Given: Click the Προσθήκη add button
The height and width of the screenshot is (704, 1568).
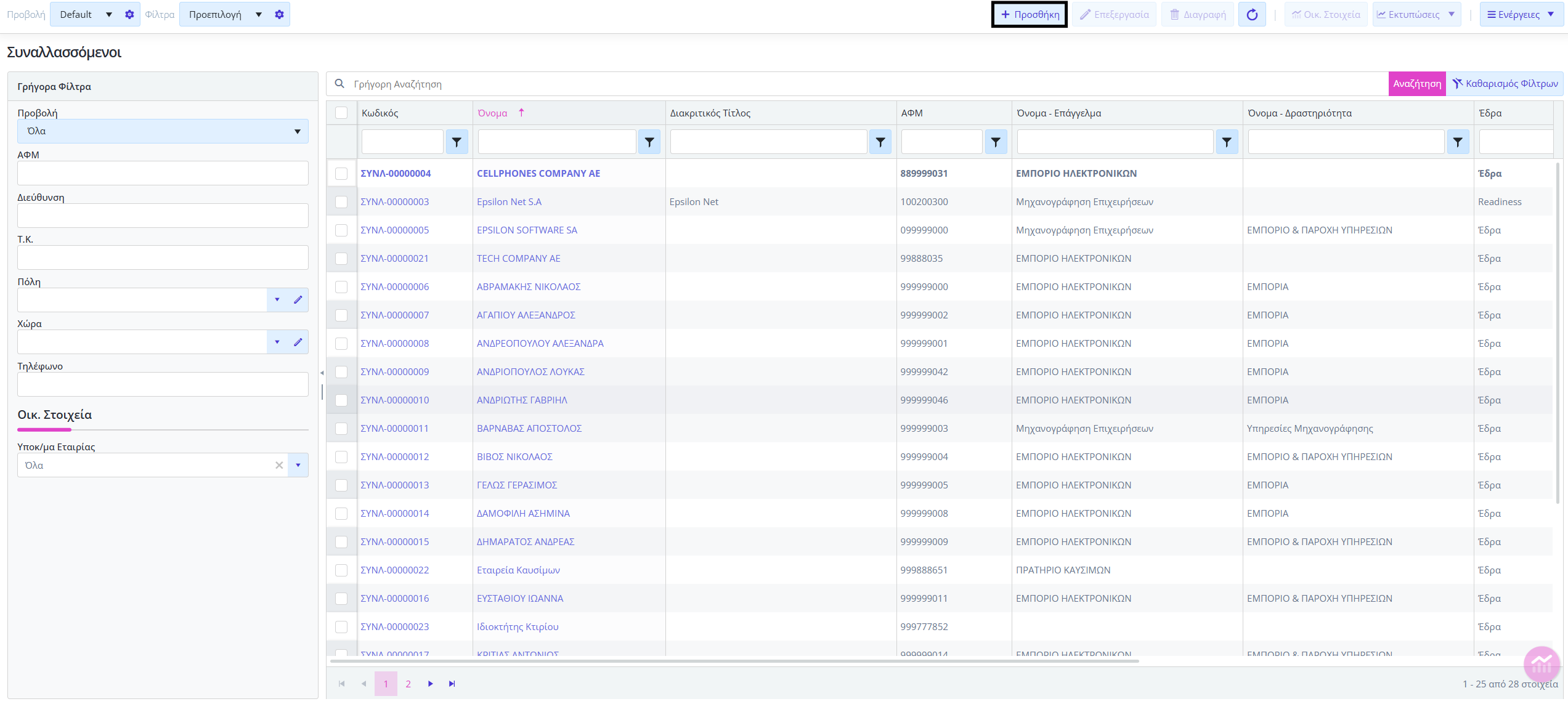Looking at the screenshot, I should (1030, 14).
